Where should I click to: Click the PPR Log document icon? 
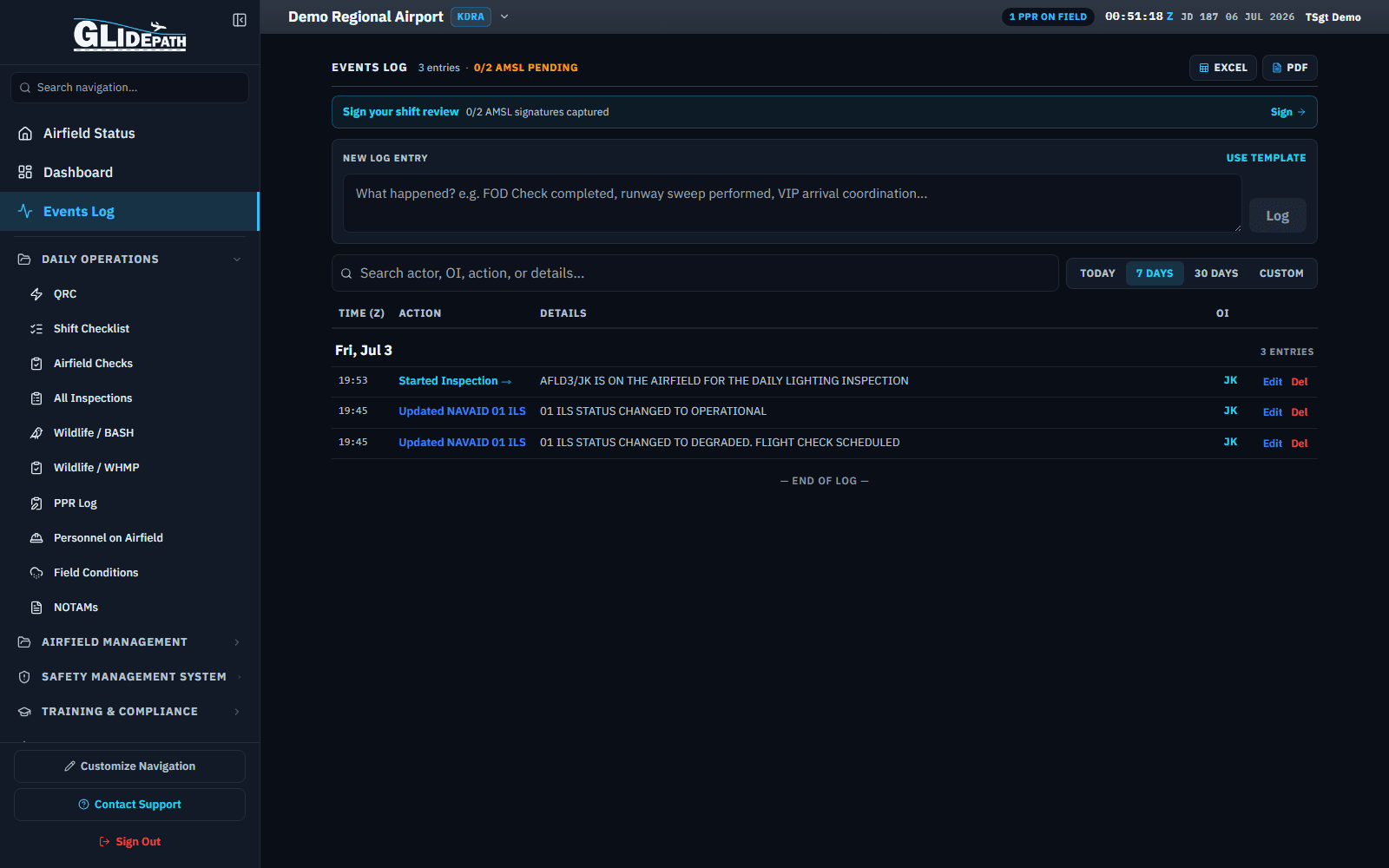coord(36,503)
